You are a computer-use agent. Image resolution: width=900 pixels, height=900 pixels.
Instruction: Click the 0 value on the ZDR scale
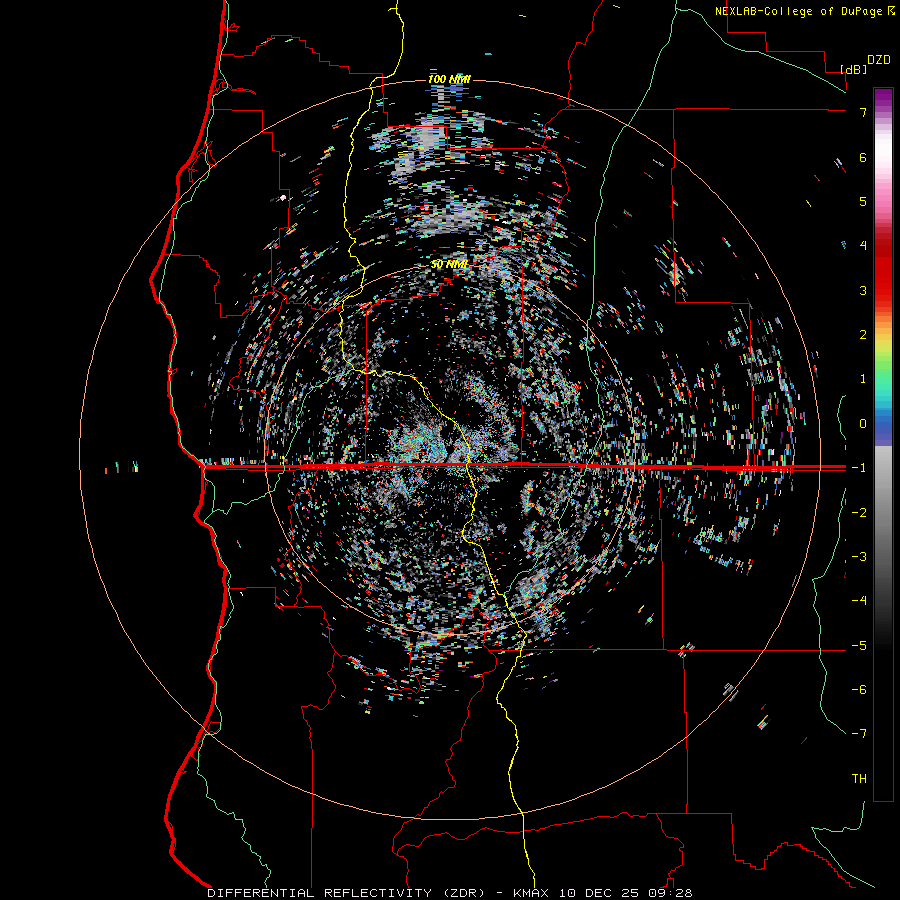pyautogui.click(x=863, y=424)
